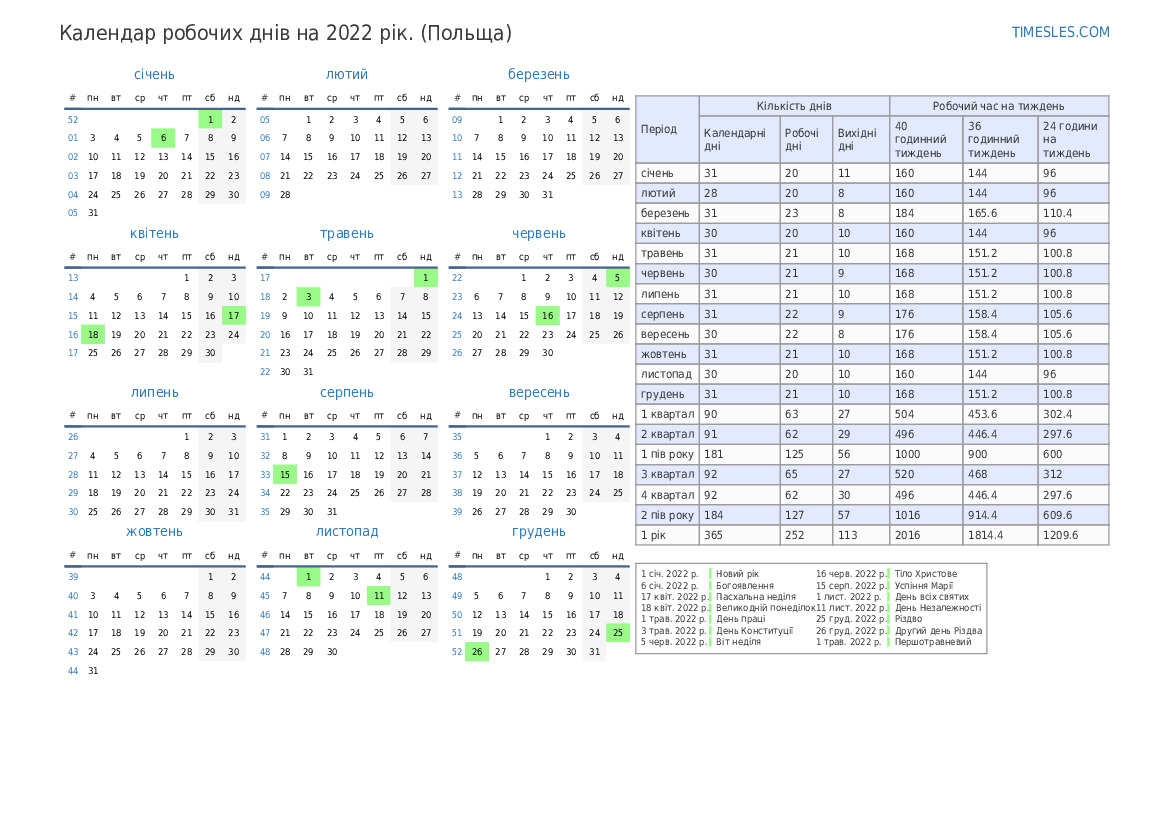This screenshot has width=1169, height=827.
Task: Select the 'листопад' month heading above the calendar
Action: pyautogui.click(x=347, y=532)
